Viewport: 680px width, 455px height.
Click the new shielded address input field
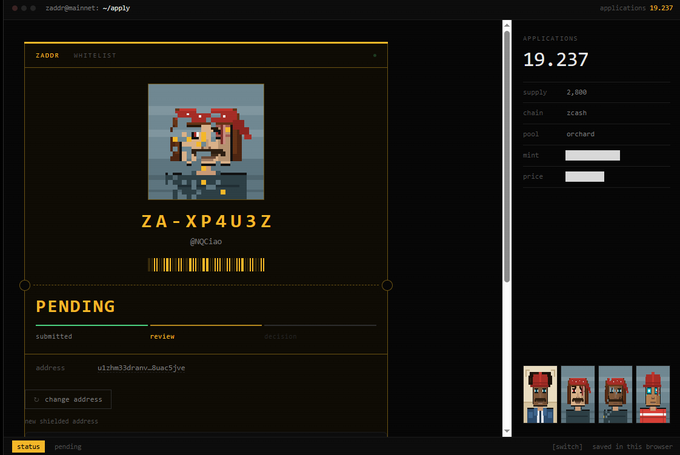click(206, 433)
